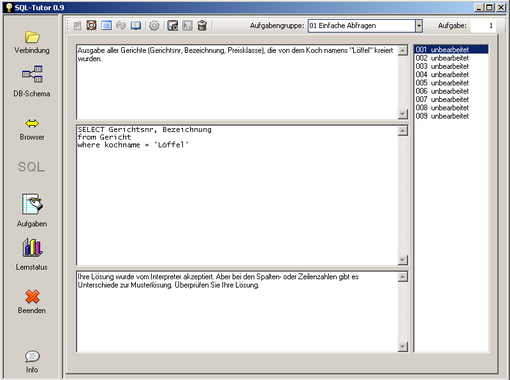Select task 006 unbearbeitet
510x380 pixels.
[x=451, y=91]
